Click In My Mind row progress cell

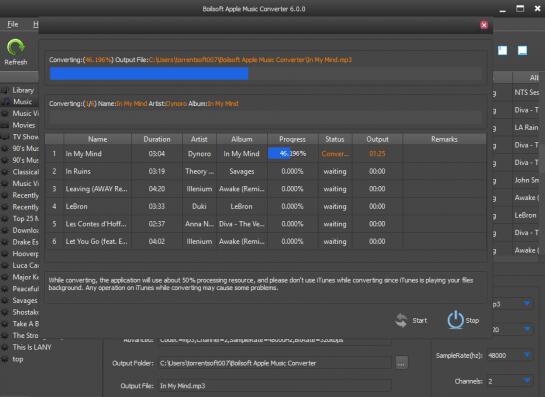[292, 154]
